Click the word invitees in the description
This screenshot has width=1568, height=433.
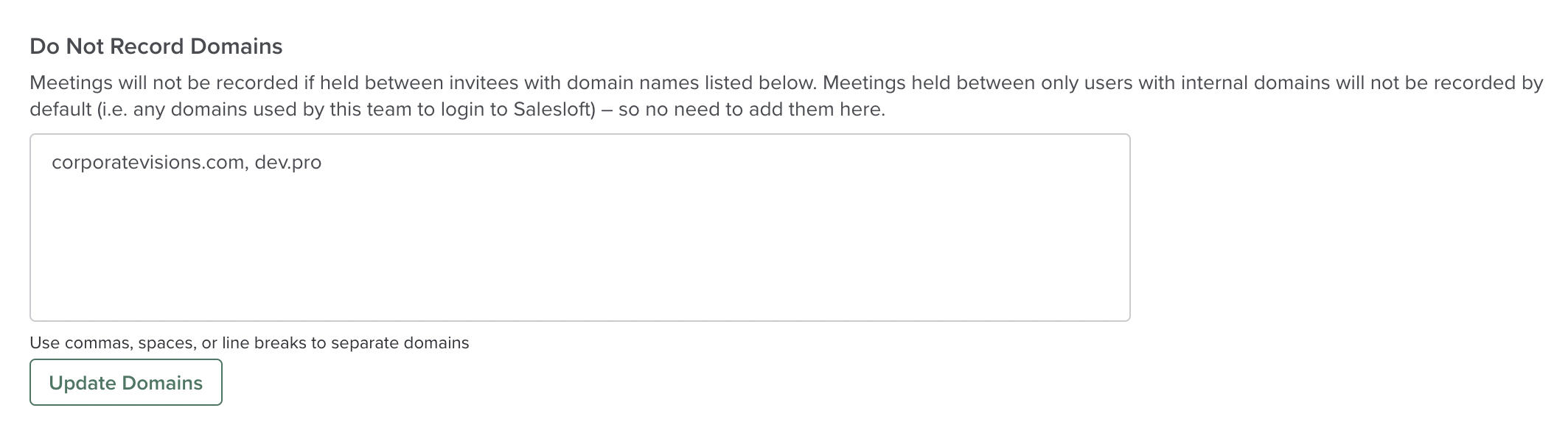484,82
